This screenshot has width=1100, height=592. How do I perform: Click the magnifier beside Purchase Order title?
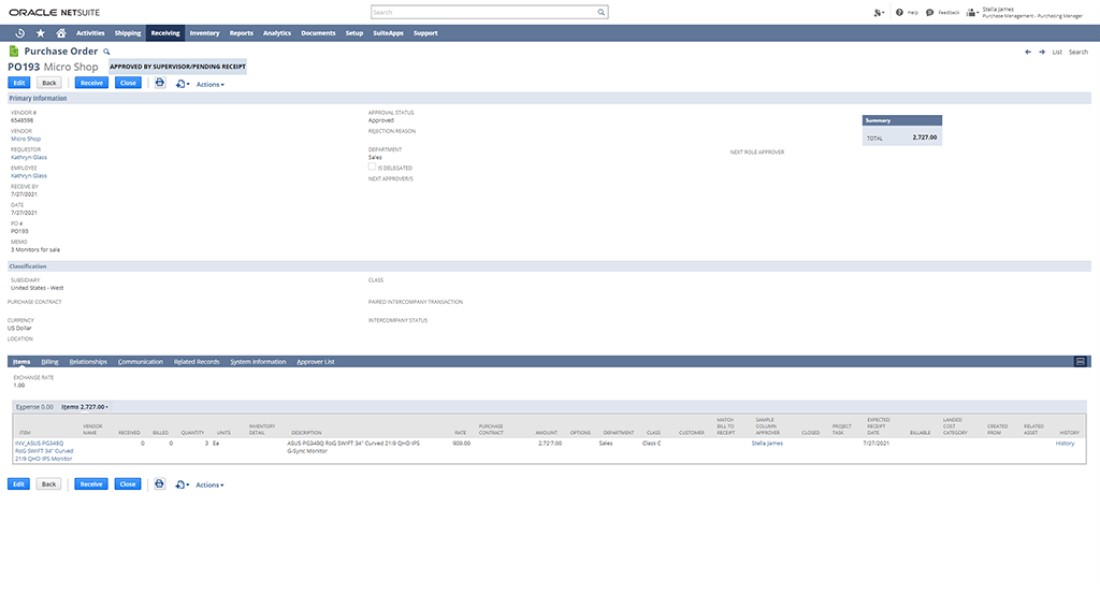point(106,51)
